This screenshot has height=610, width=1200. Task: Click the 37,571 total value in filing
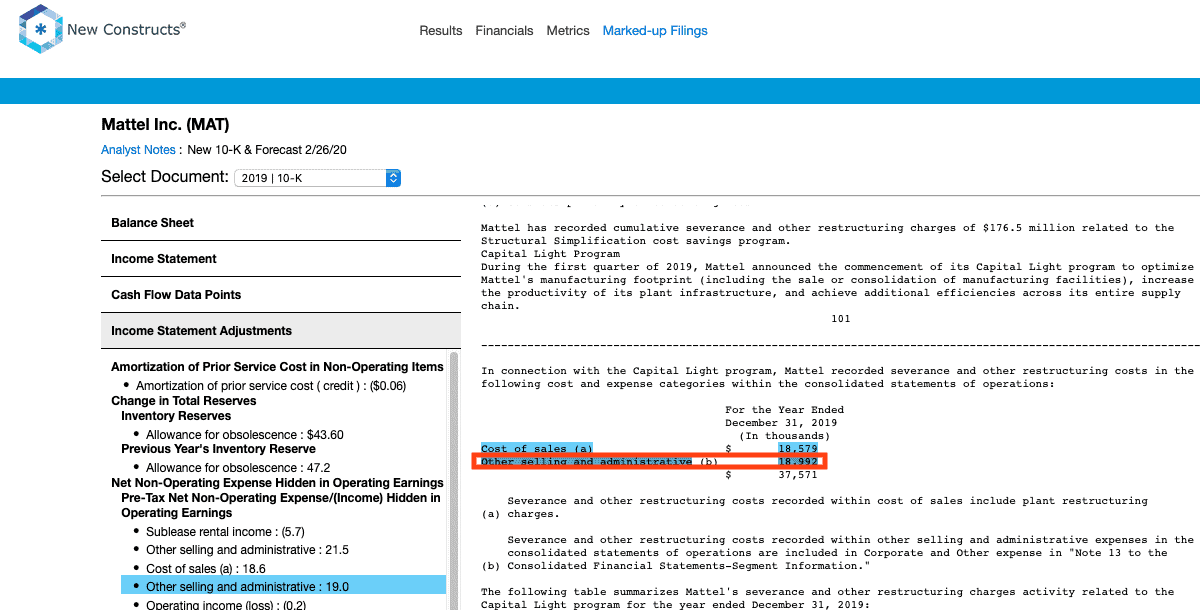798,475
